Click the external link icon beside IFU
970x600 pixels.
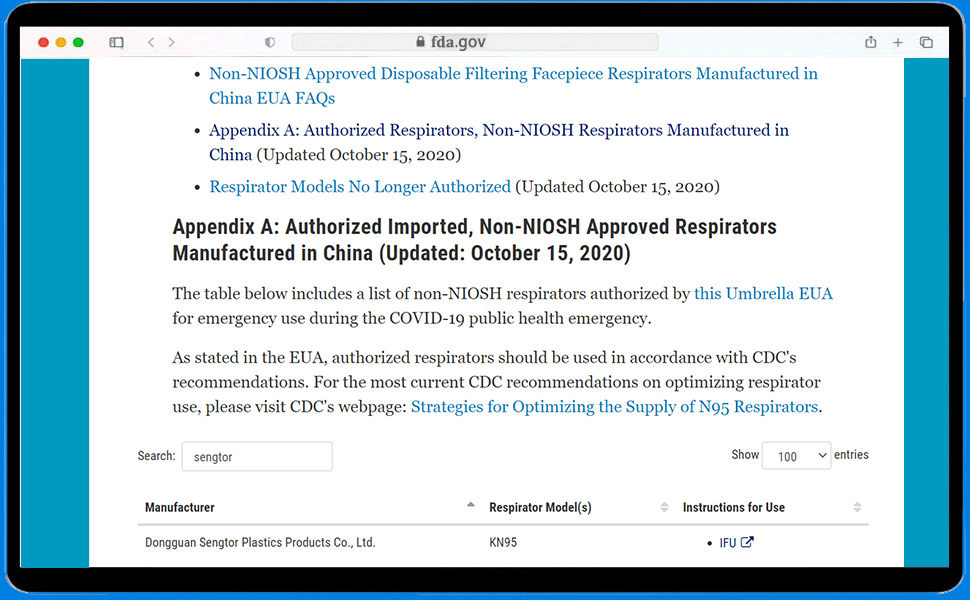click(x=747, y=543)
